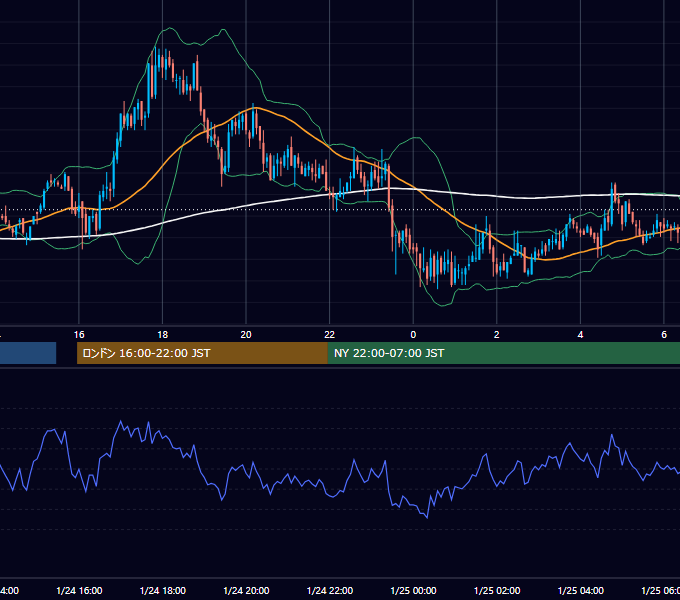Click the NY 22:00-07:00 JST session bar

(x=504, y=353)
